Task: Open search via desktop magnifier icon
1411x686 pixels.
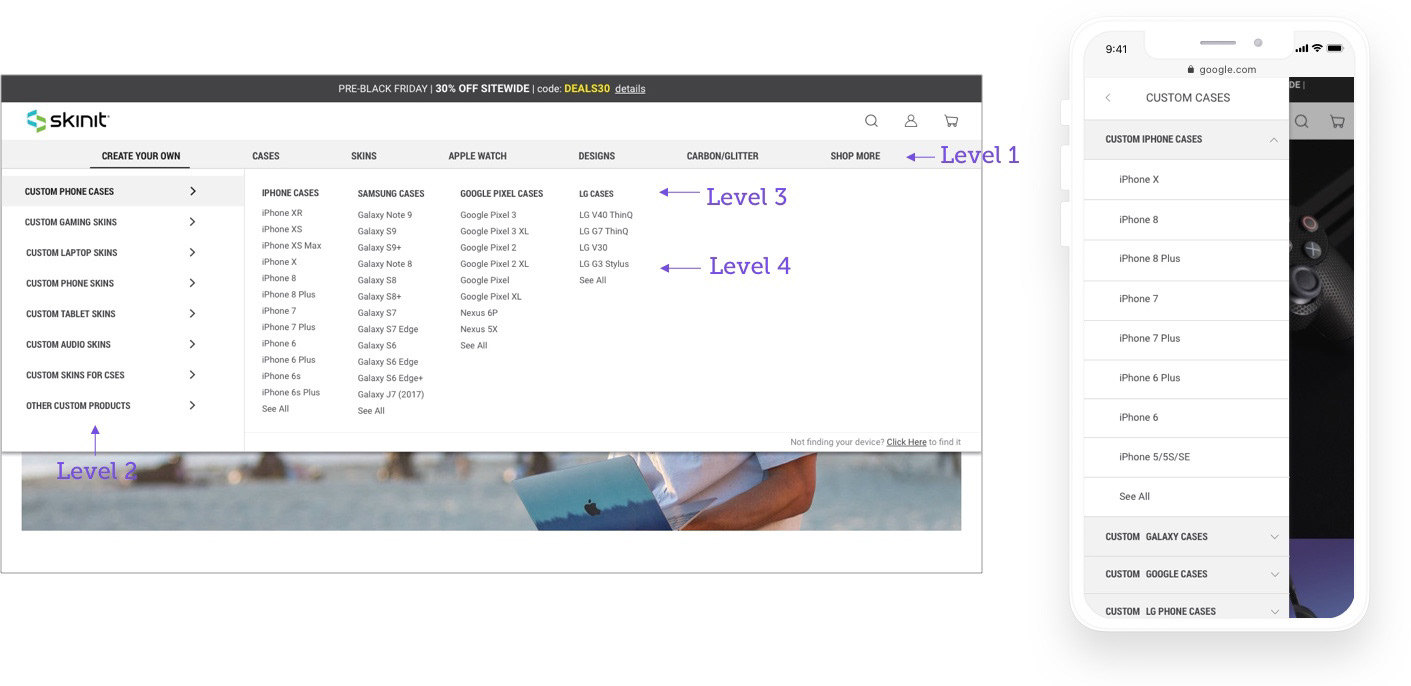Action: pyautogui.click(x=871, y=121)
